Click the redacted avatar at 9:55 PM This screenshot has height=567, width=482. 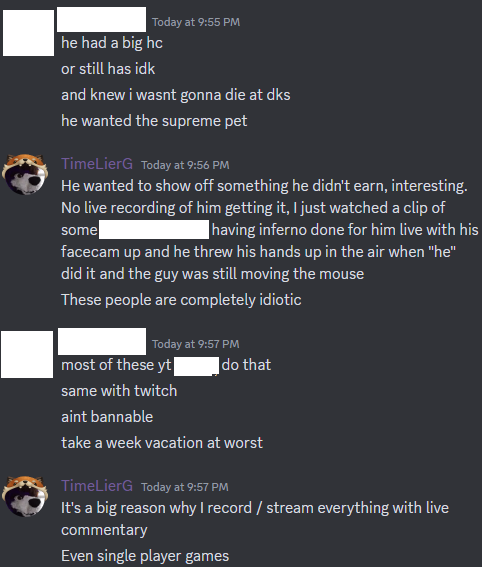pyautogui.click(x=29, y=33)
